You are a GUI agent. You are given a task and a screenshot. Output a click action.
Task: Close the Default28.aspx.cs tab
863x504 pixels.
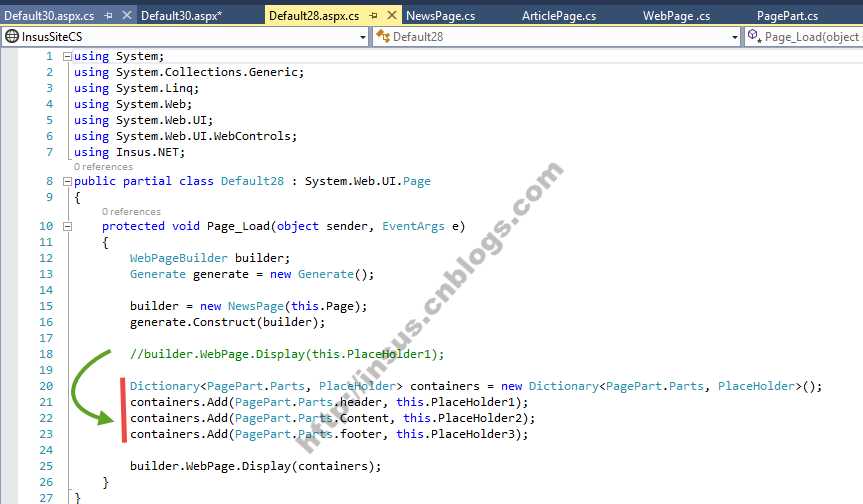pyautogui.click(x=392, y=15)
